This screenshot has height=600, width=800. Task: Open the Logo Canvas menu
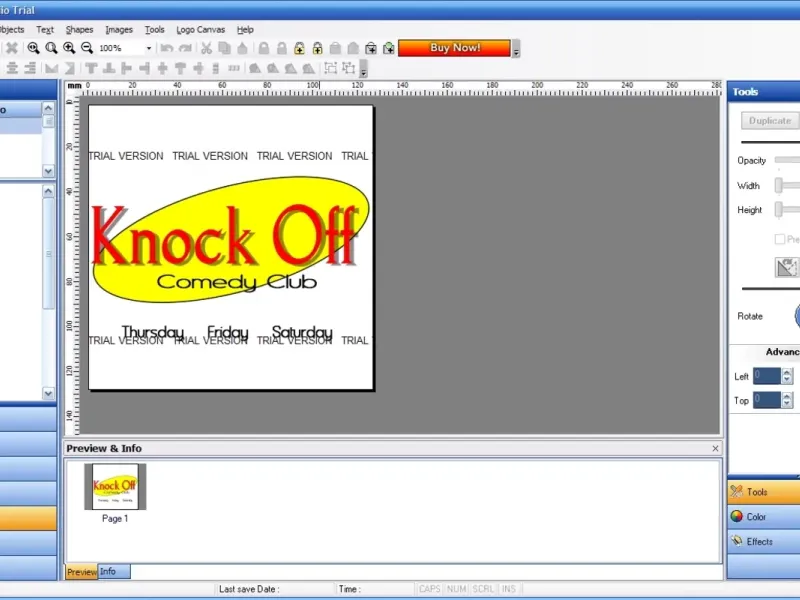click(x=201, y=30)
